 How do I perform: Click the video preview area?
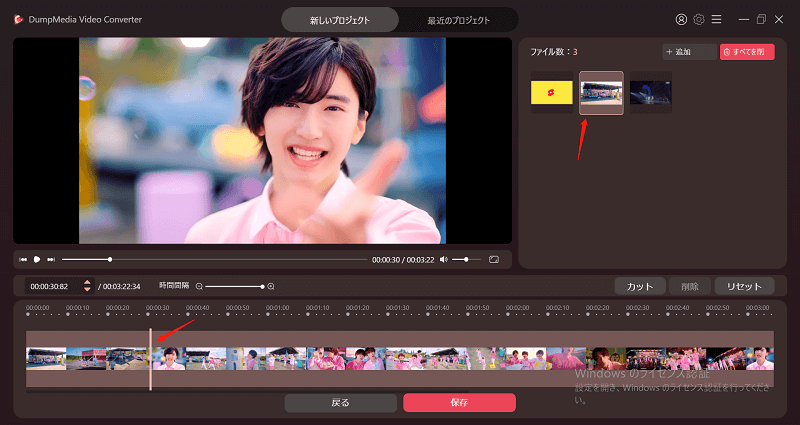[262, 140]
